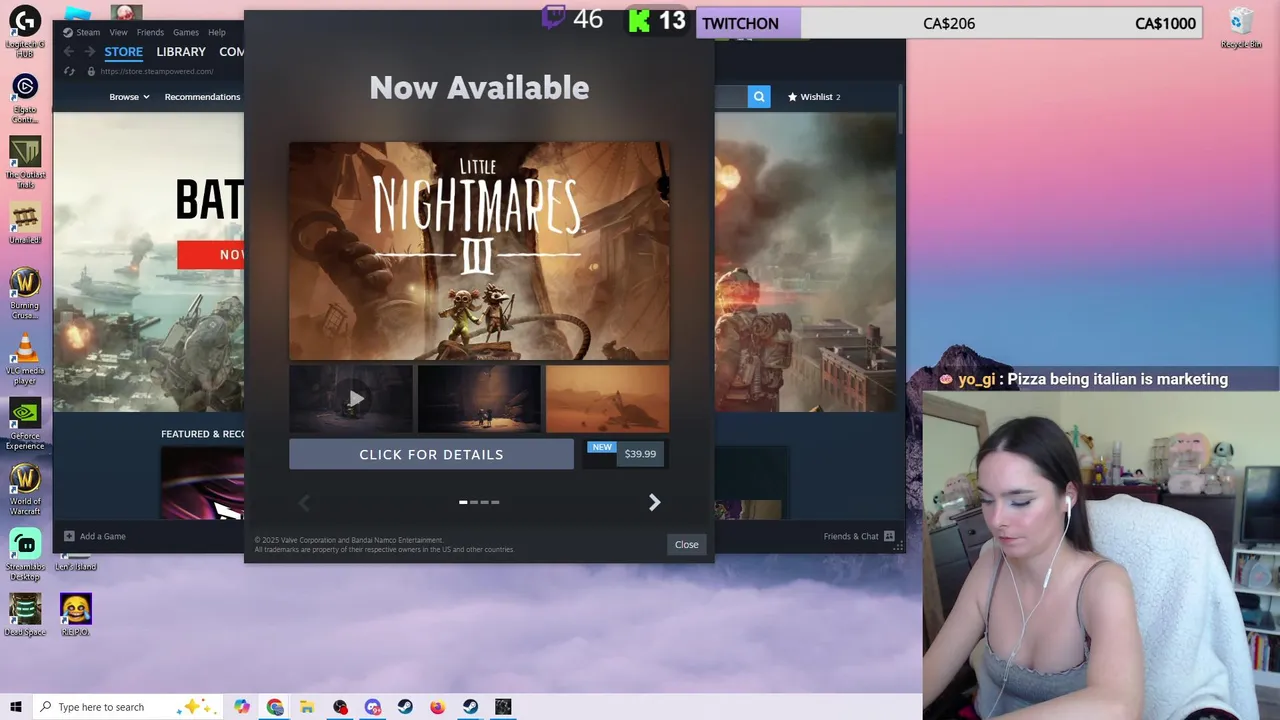The height and width of the screenshot is (720, 1280).
Task: Click the Friends & Chat icon in Steam
Action: [x=889, y=536]
